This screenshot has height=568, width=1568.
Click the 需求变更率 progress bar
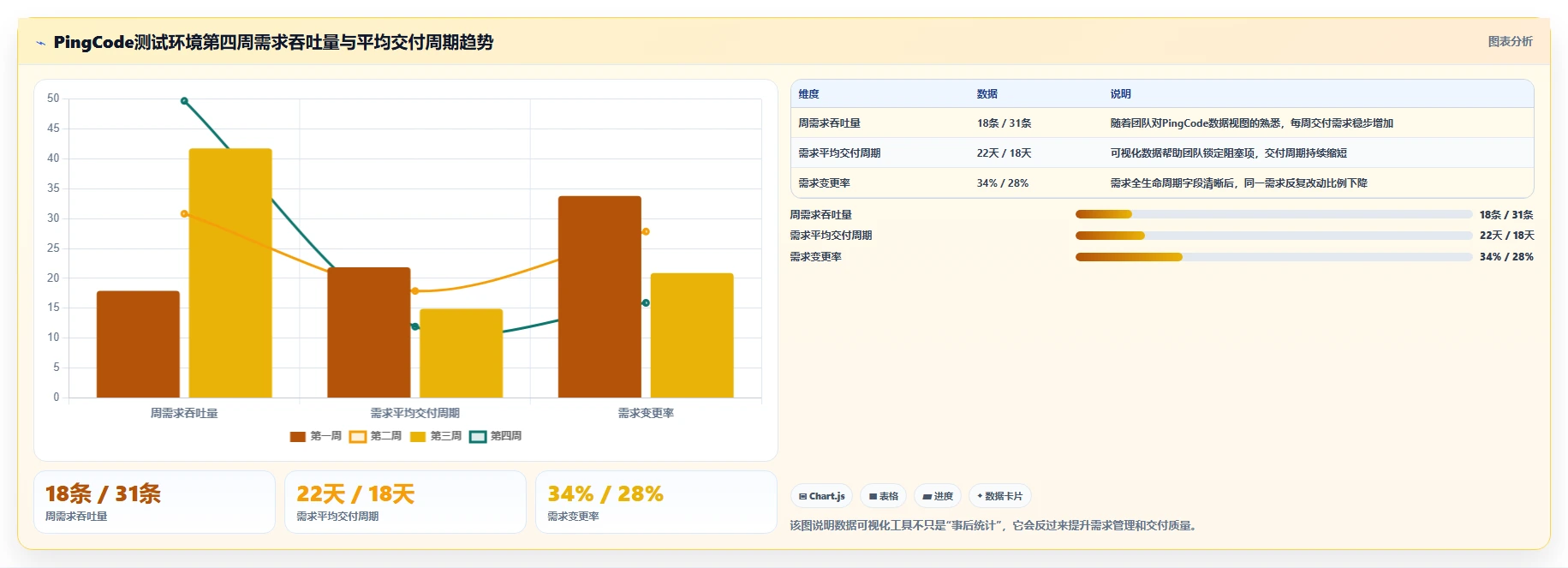1273,257
